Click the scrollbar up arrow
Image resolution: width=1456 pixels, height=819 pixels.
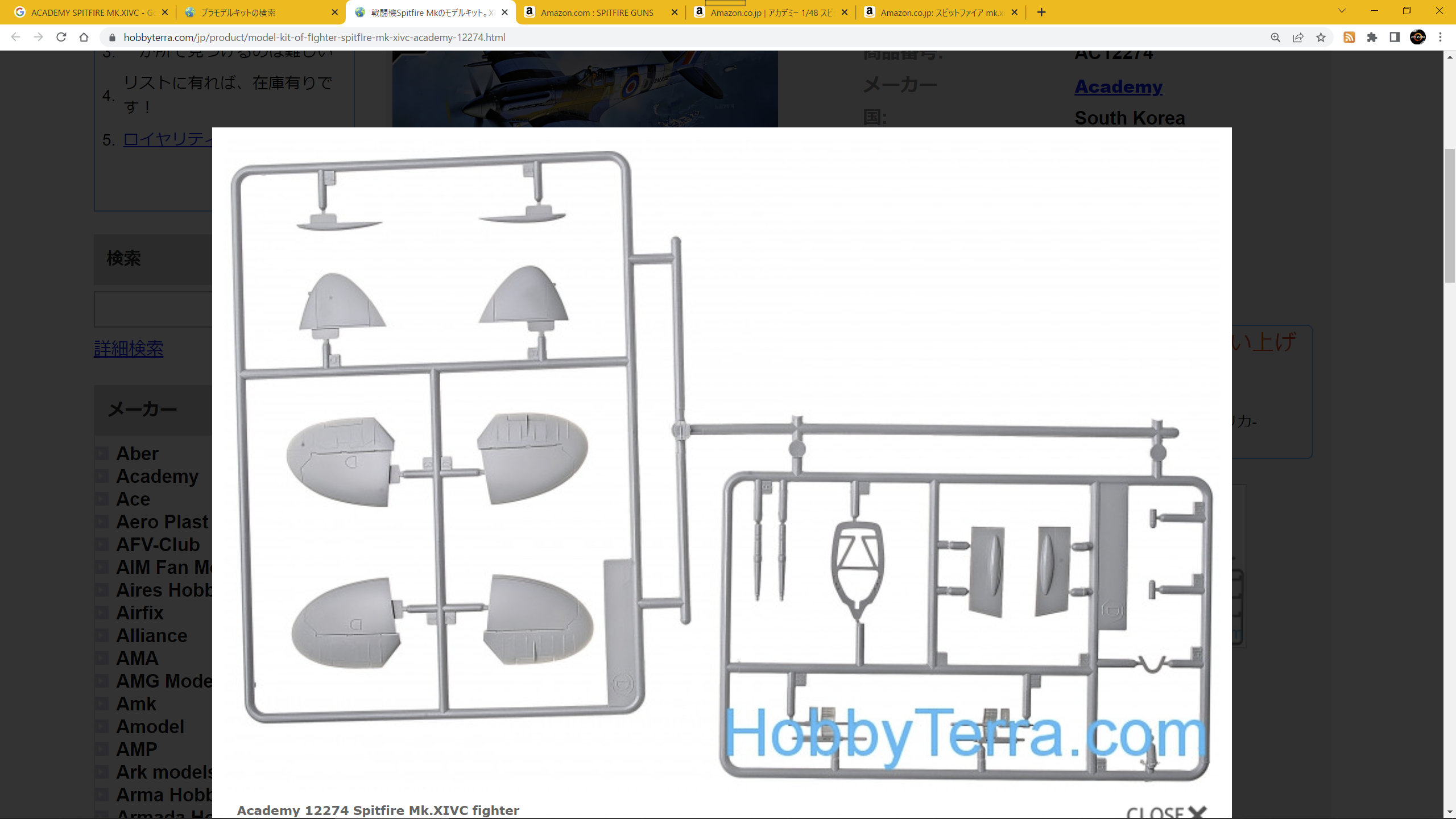(x=1450, y=57)
